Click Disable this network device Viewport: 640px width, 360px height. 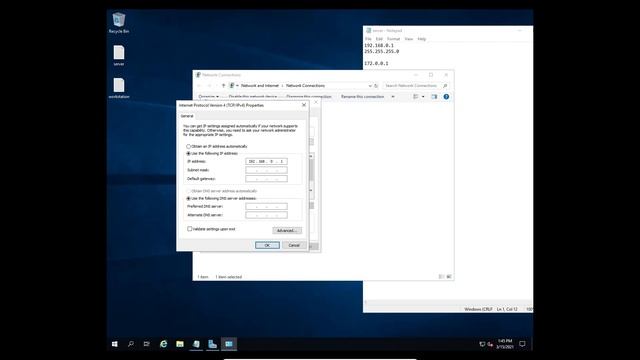(x=253, y=97)
